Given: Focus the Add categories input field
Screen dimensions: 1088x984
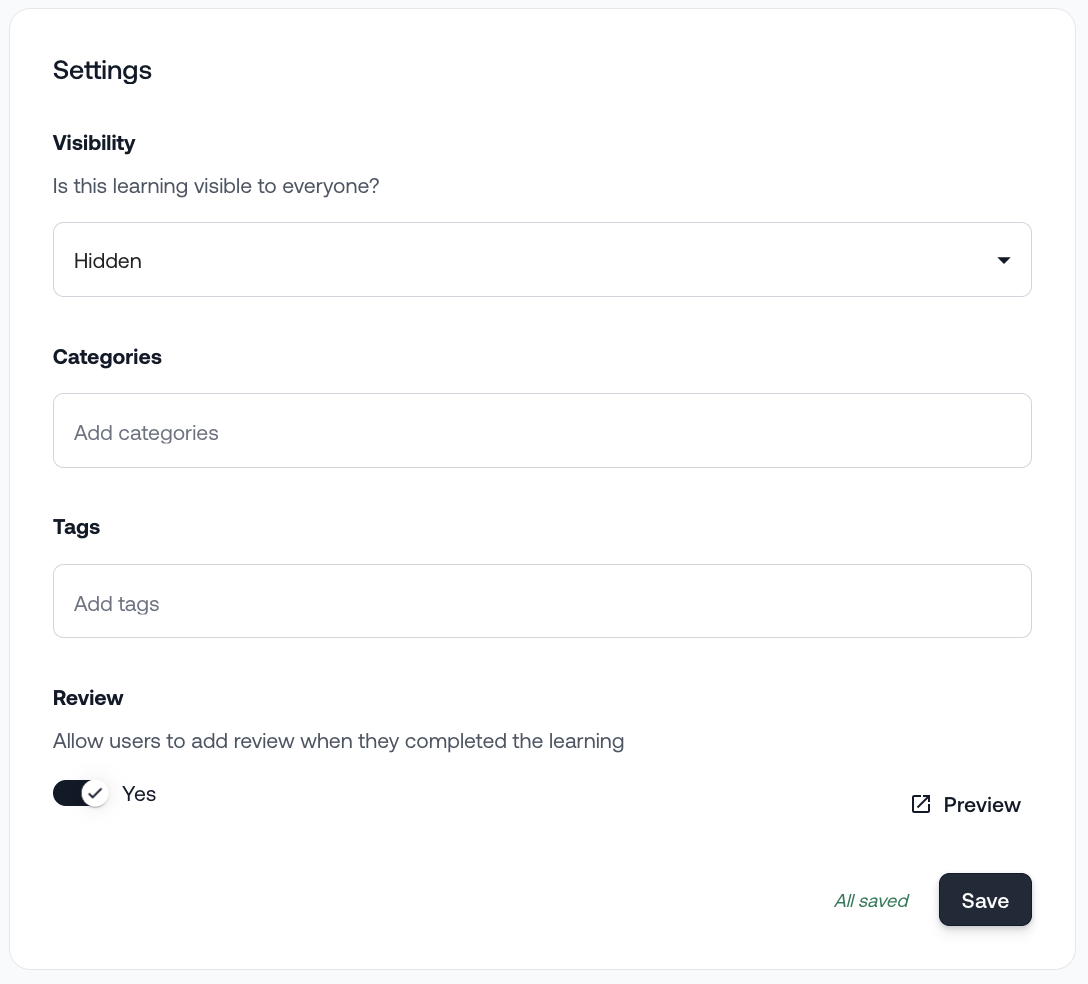Looking at the screenshot, I should pos(541,431).
